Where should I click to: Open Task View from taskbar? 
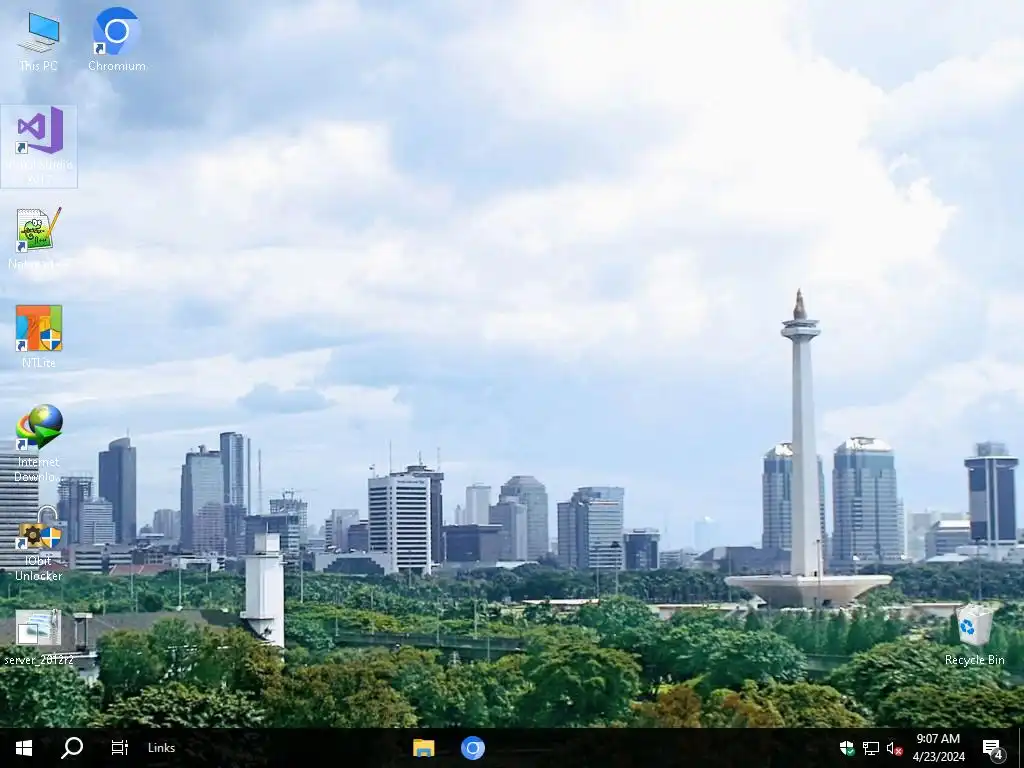[120, 748]
